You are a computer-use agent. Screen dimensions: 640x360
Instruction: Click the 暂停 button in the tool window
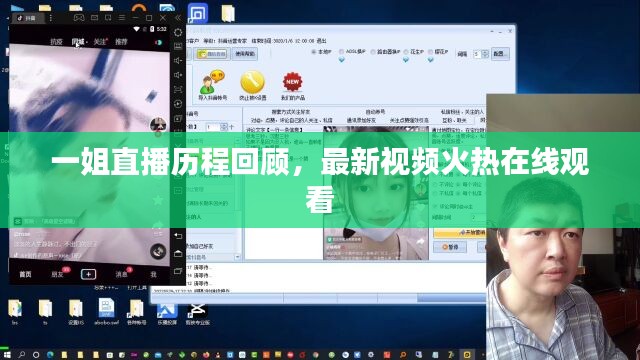pos(450,247)
